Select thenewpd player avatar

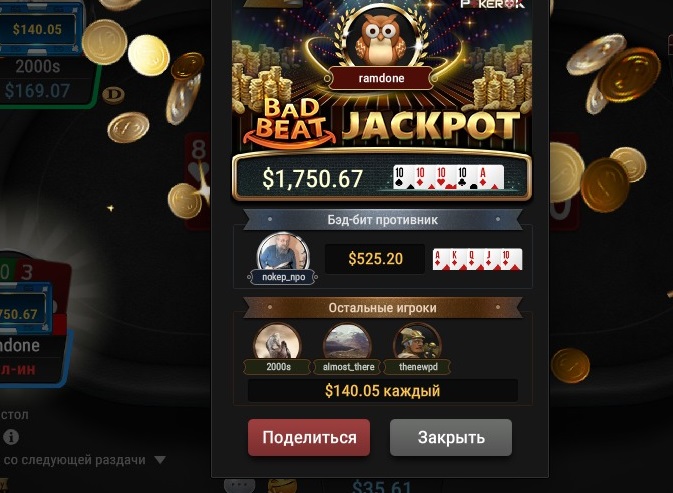pos(417,342)
